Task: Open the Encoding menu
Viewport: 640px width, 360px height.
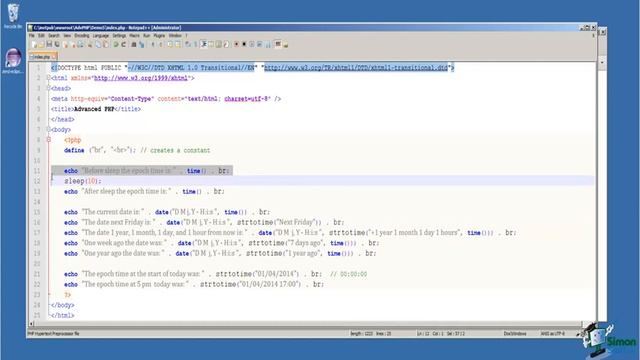Action: coord(82,36)
